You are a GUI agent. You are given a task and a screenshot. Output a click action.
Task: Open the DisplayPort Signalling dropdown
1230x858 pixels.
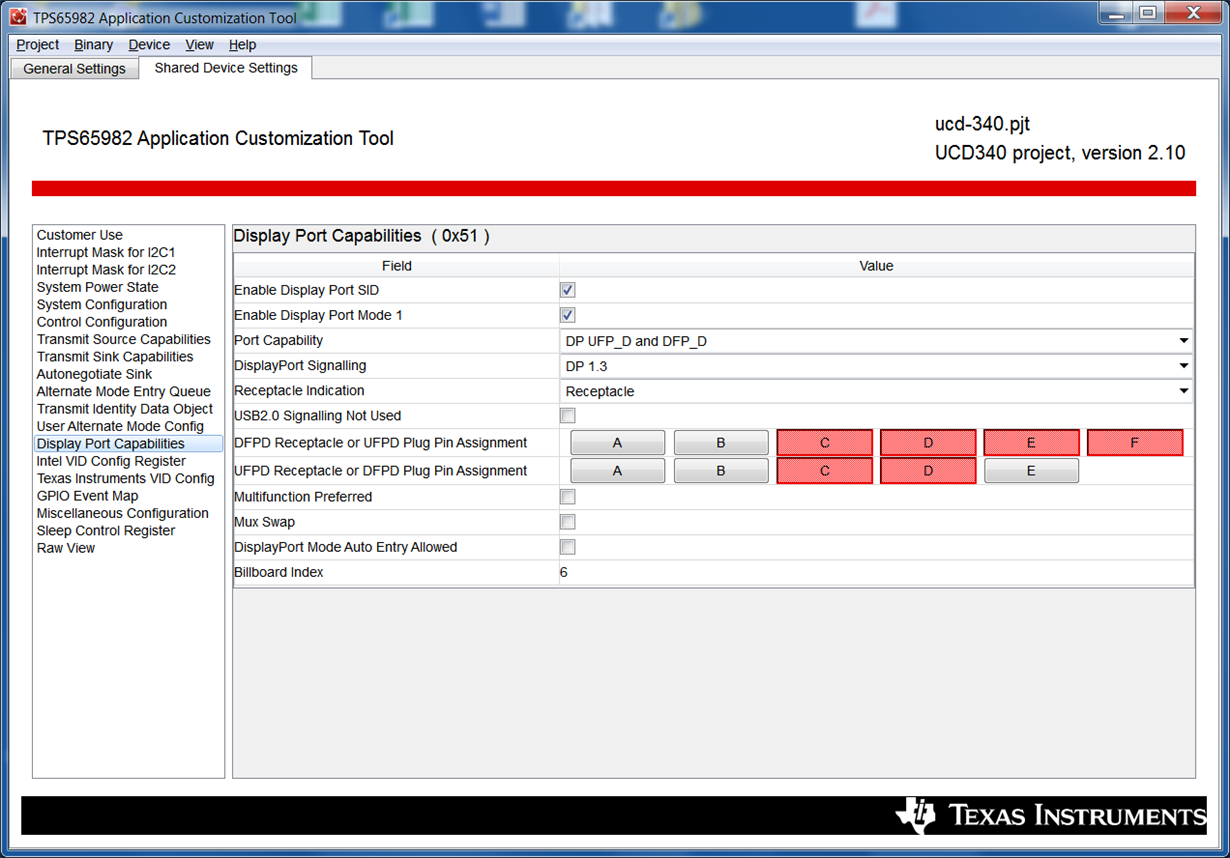pos(876,366)
